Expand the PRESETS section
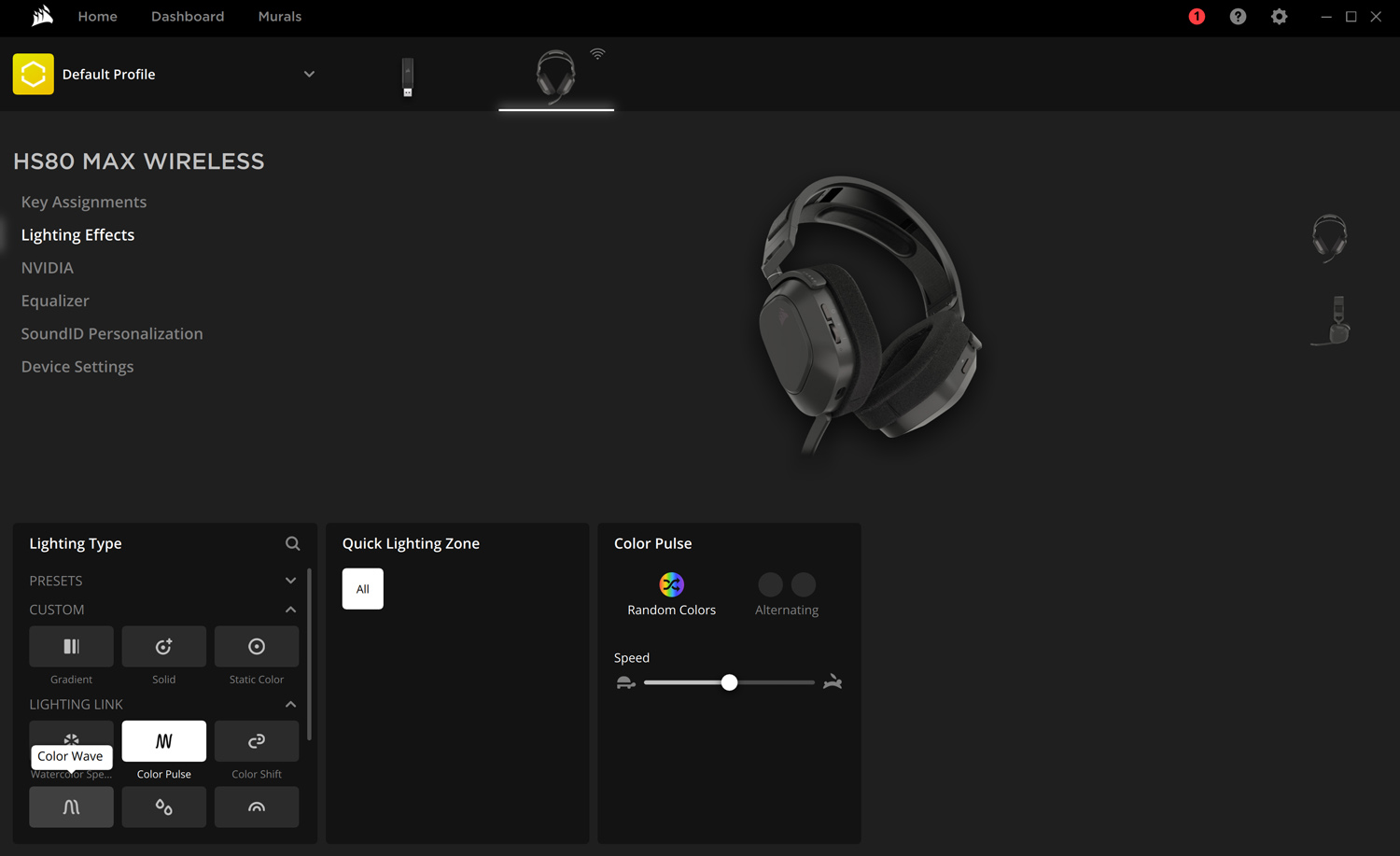 coord(290,581)
